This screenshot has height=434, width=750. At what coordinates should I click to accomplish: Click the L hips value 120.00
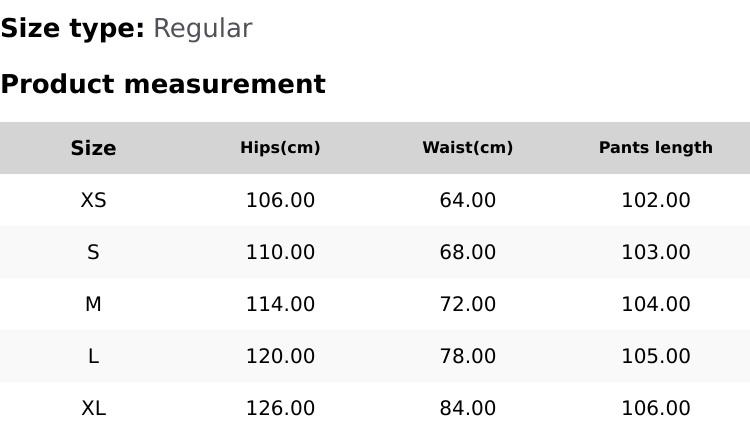pos(280,356)
